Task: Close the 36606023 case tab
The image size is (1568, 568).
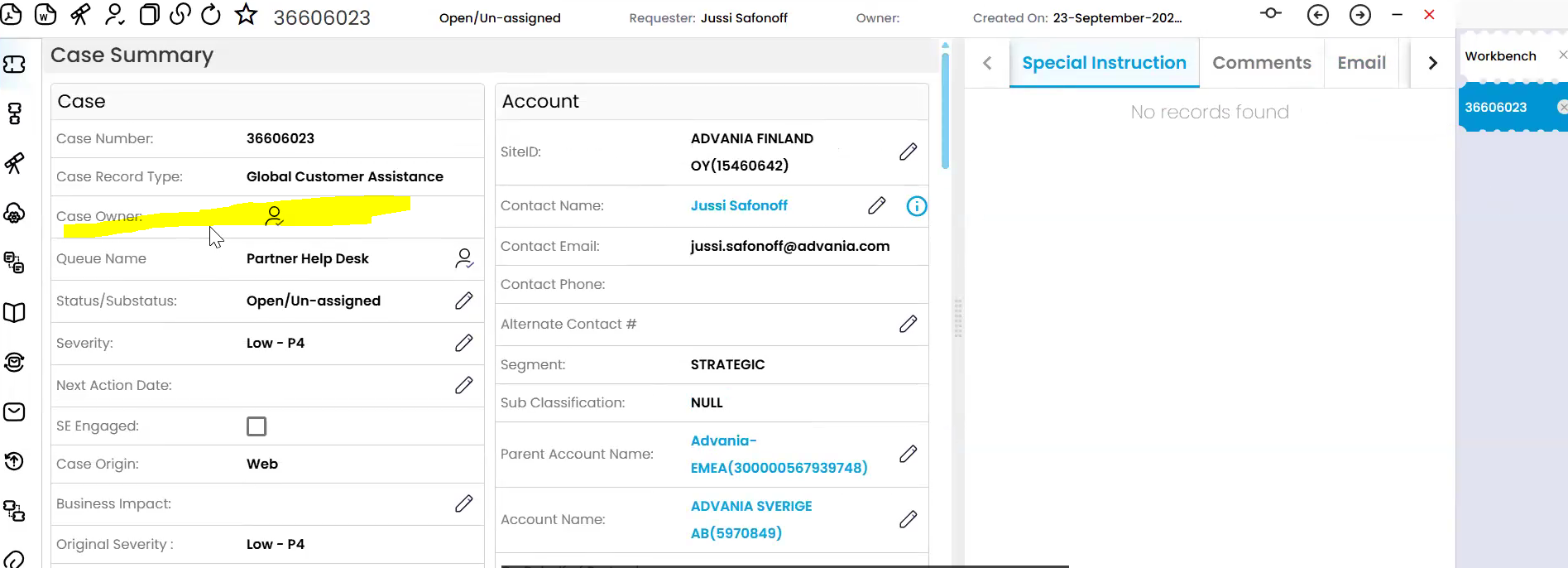Action: tap(1562, 107)
